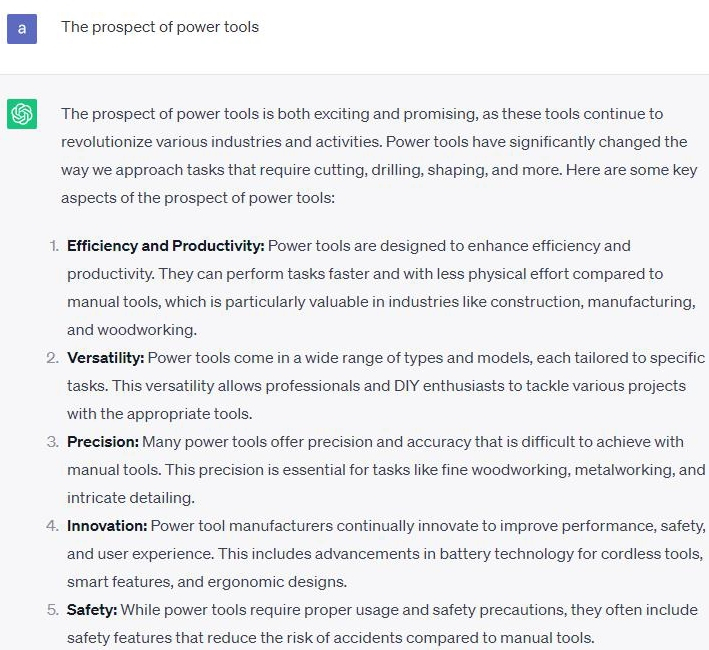
Task: Select the user message "The prospect of power tools"
Action: pos(160,27)
